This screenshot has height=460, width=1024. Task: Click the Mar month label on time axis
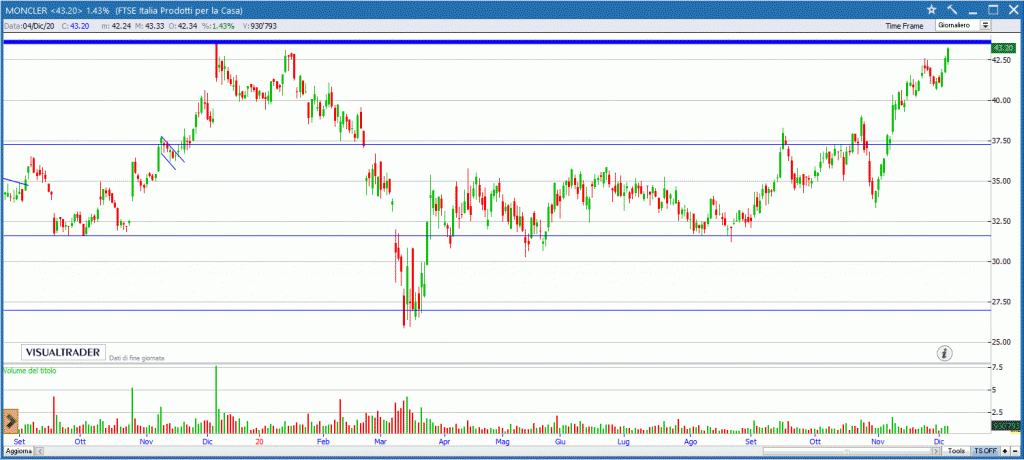click(381, 441)
